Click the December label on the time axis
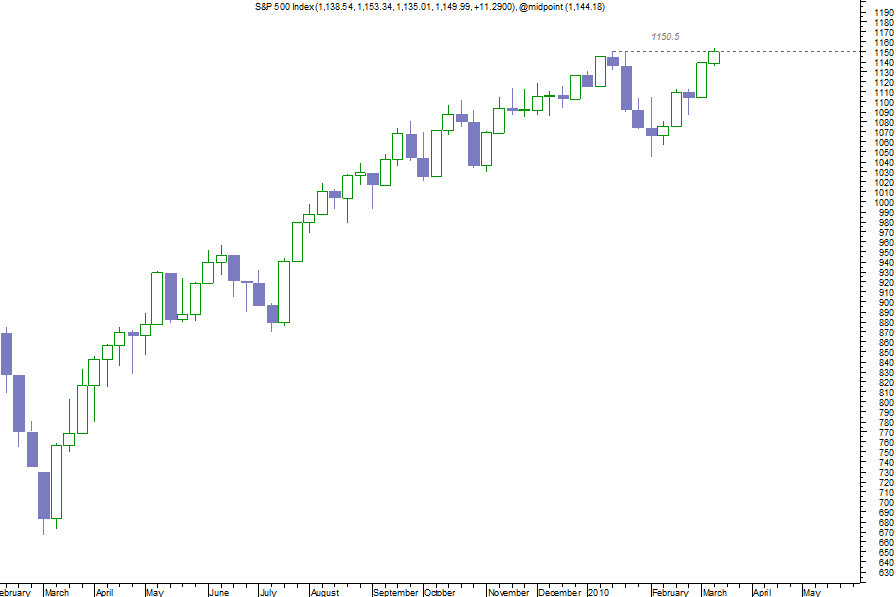Viewport: 896px width, 597px height. (x=559, y=592)
